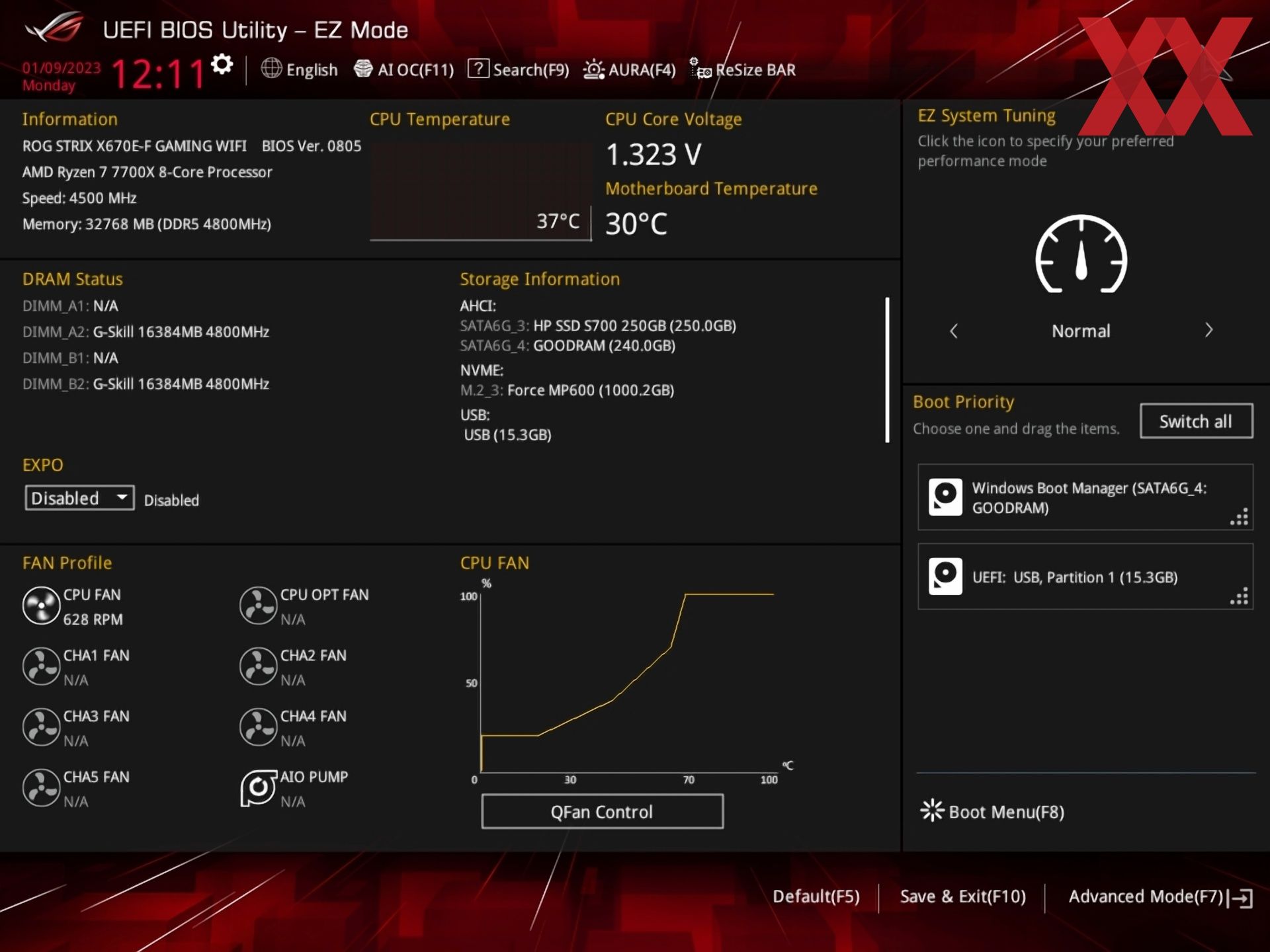The image size is (1270, 952).
Task: Select the CHA4 FAN icon
Action: 258,727
